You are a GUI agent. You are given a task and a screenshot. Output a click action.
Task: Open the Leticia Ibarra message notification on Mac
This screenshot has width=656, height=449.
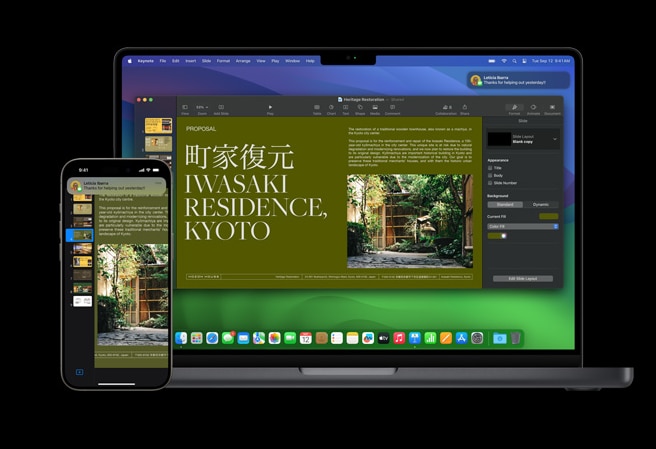click(x=518, y=80)
